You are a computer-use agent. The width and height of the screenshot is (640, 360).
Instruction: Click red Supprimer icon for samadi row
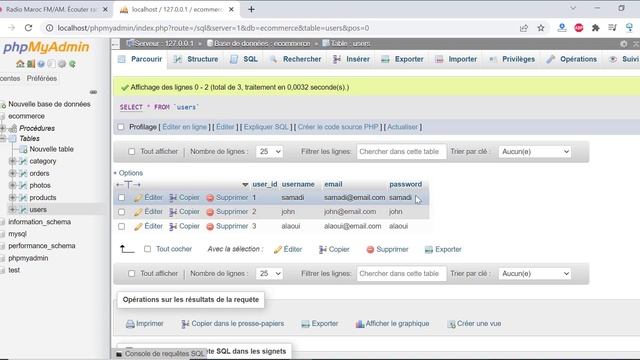pyautogui.click(x=210, y=198)
